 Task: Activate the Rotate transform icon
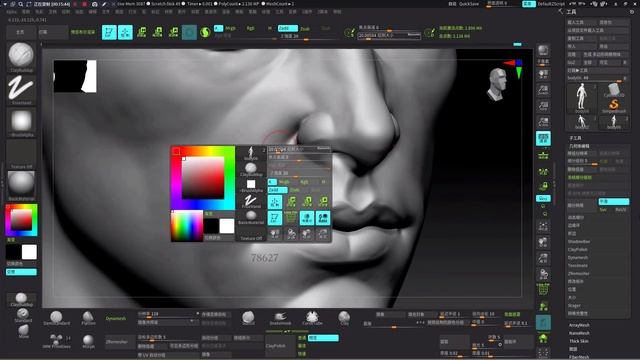coord(173,32)
